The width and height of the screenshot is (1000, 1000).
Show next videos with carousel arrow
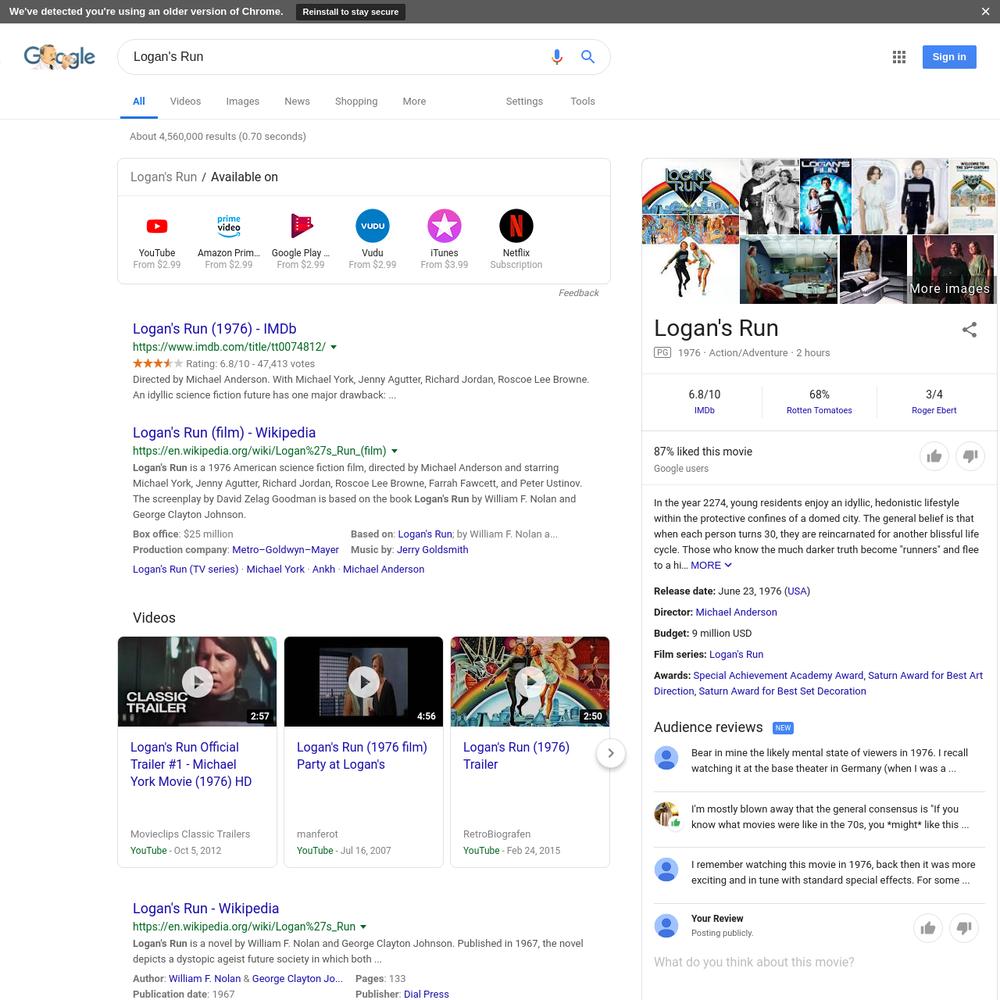pyautogui.click(x=610, y=753)
